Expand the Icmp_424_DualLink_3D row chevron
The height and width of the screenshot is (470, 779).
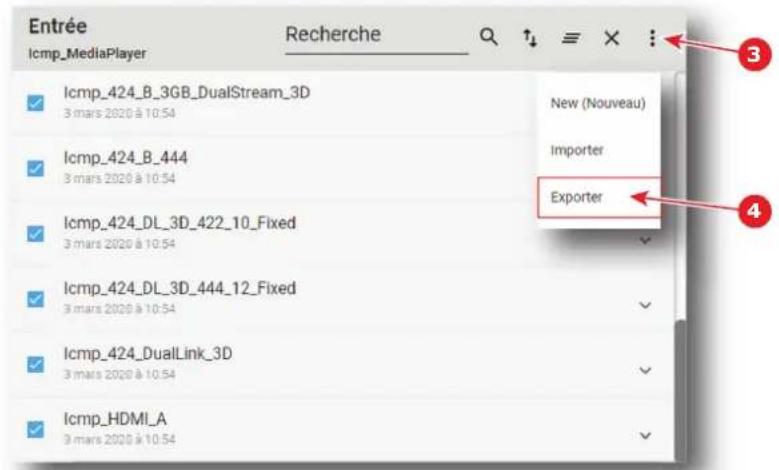click(x=645, y=370)
